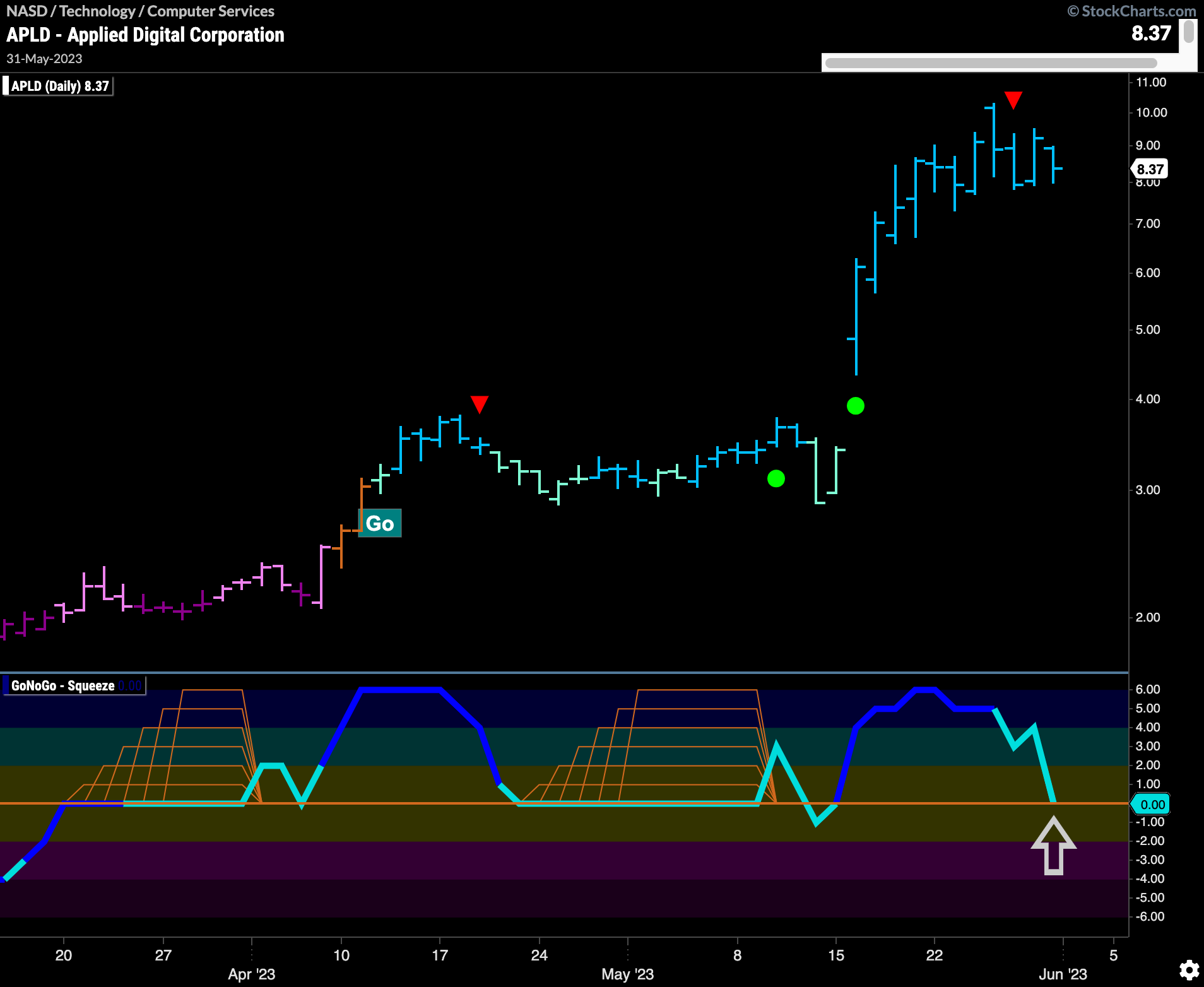Click the APLD - Applied Digital Corporation title
The height and width of the screenshot is (987, 1204).
146,35
